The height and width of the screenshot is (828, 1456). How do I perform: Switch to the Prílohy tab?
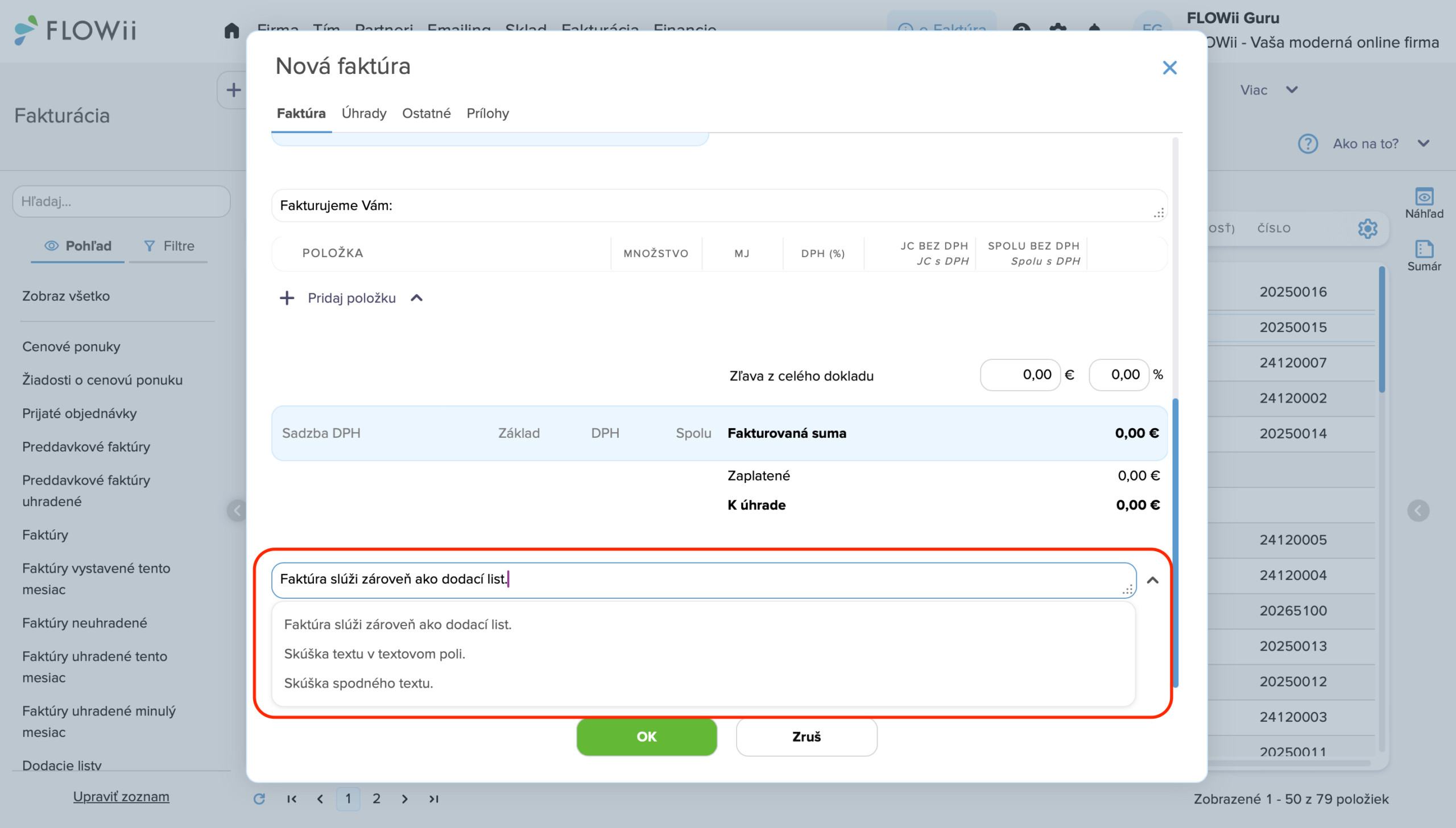pos(487,113)
